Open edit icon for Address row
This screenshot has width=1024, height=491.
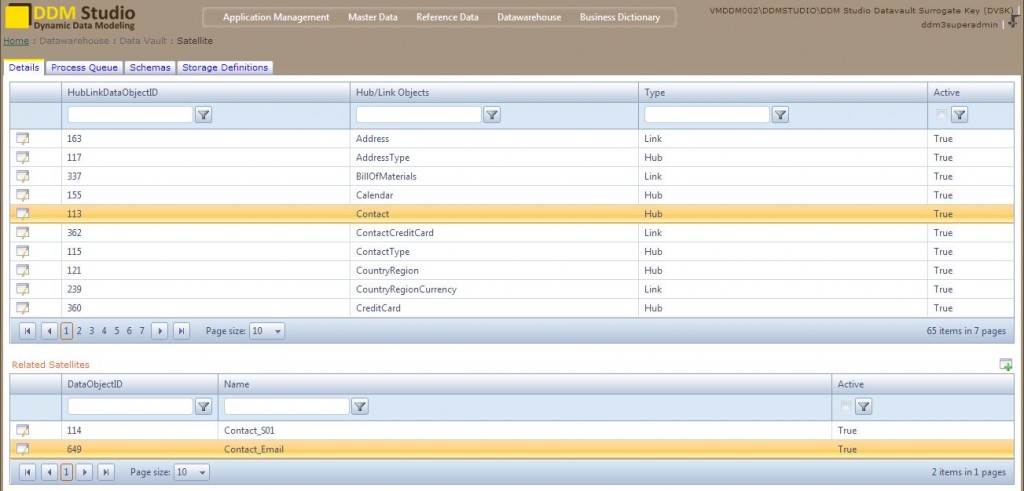coord(23,138)
